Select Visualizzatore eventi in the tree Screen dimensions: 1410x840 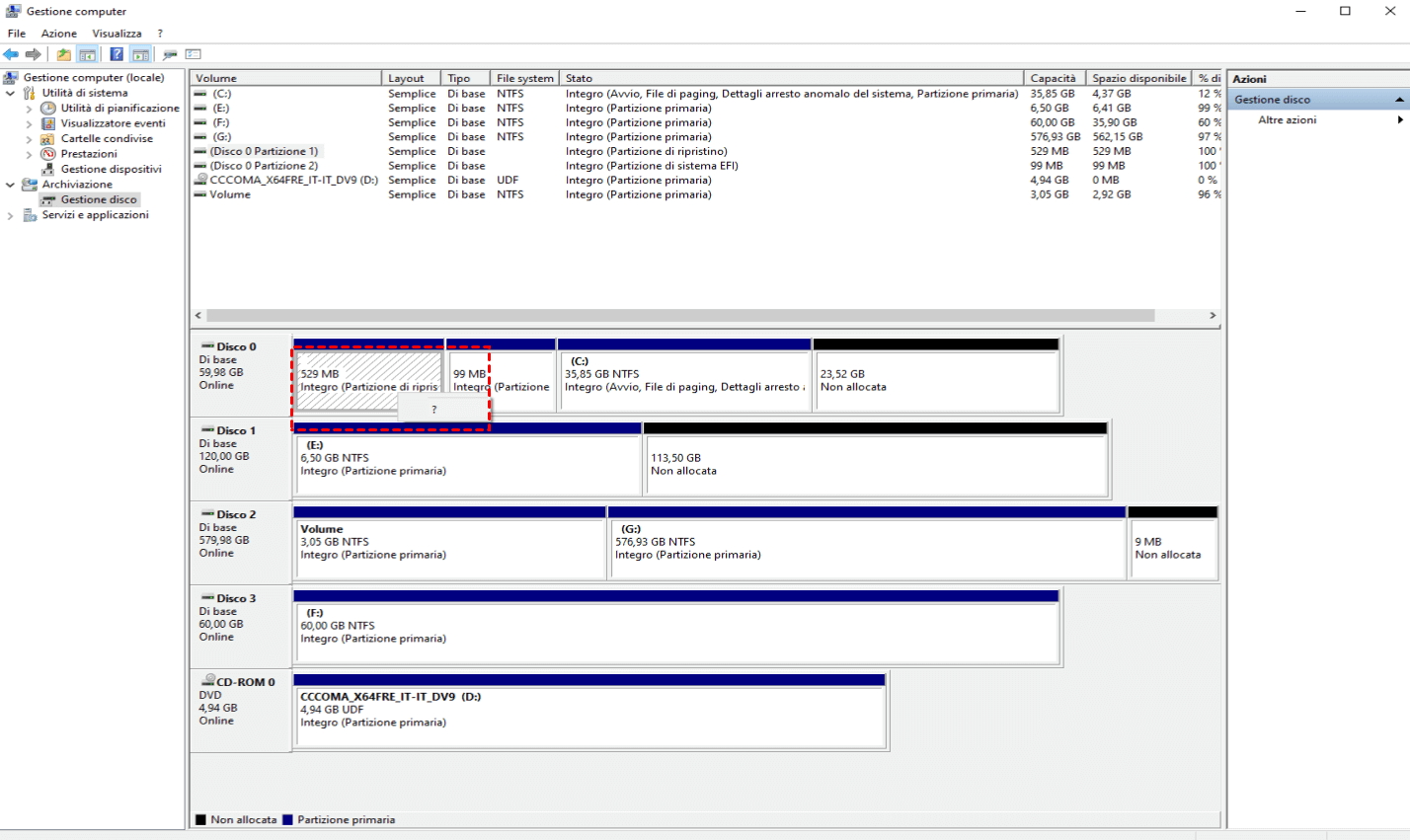pyautogui.click(x=113, y=123)
